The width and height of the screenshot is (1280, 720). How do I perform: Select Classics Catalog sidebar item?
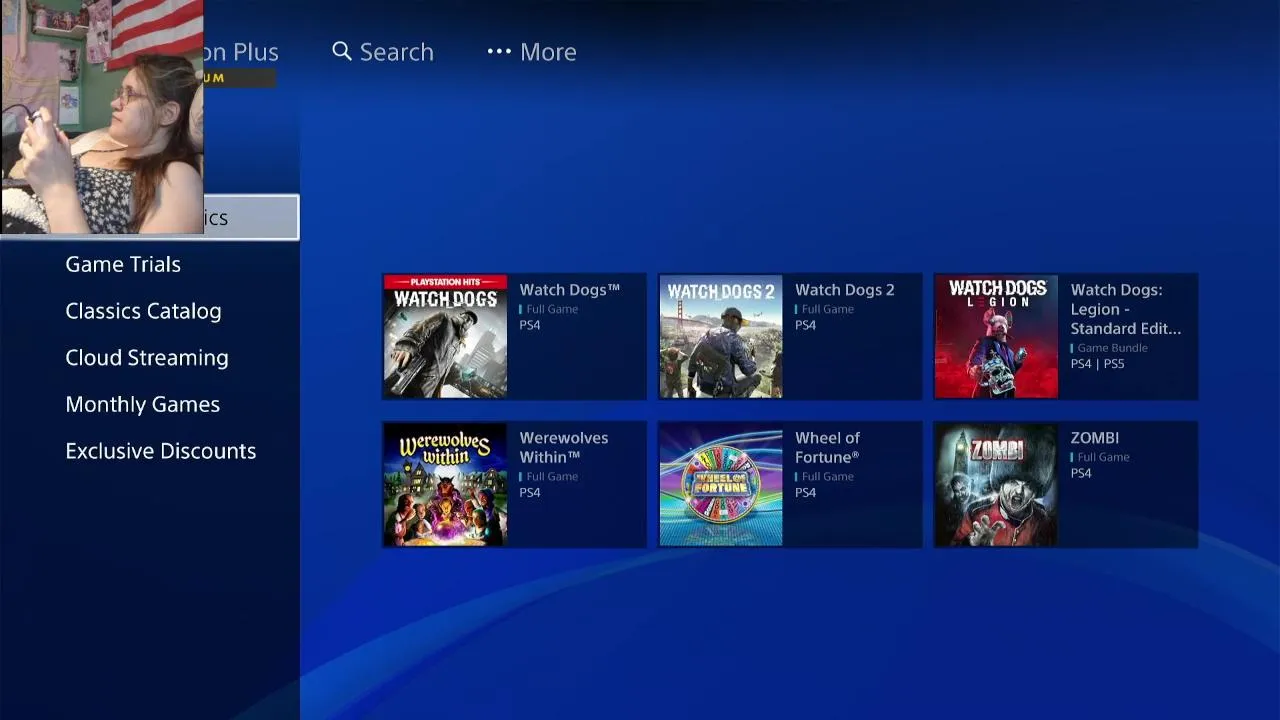pos(143,311)
